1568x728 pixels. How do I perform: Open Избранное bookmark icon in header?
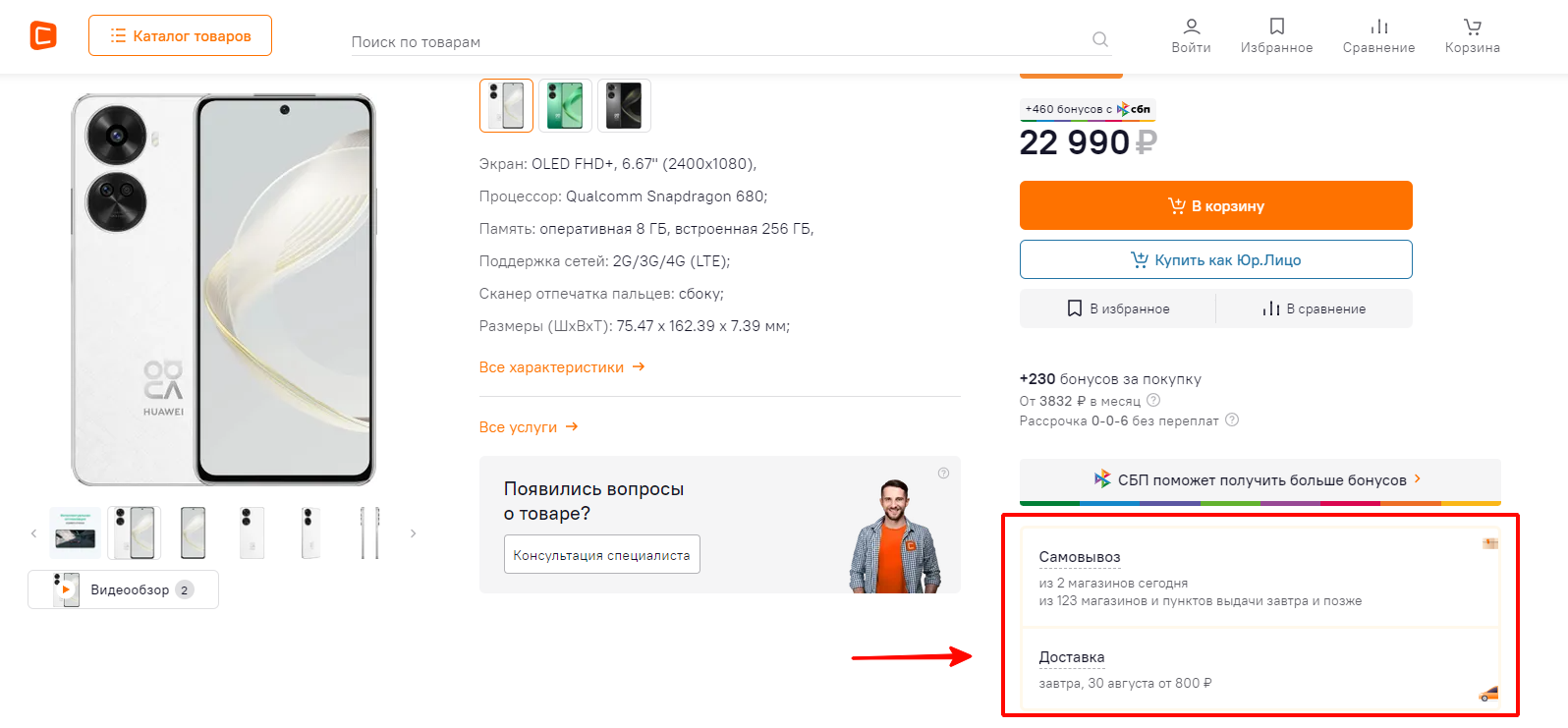(x=1276, y=35)
